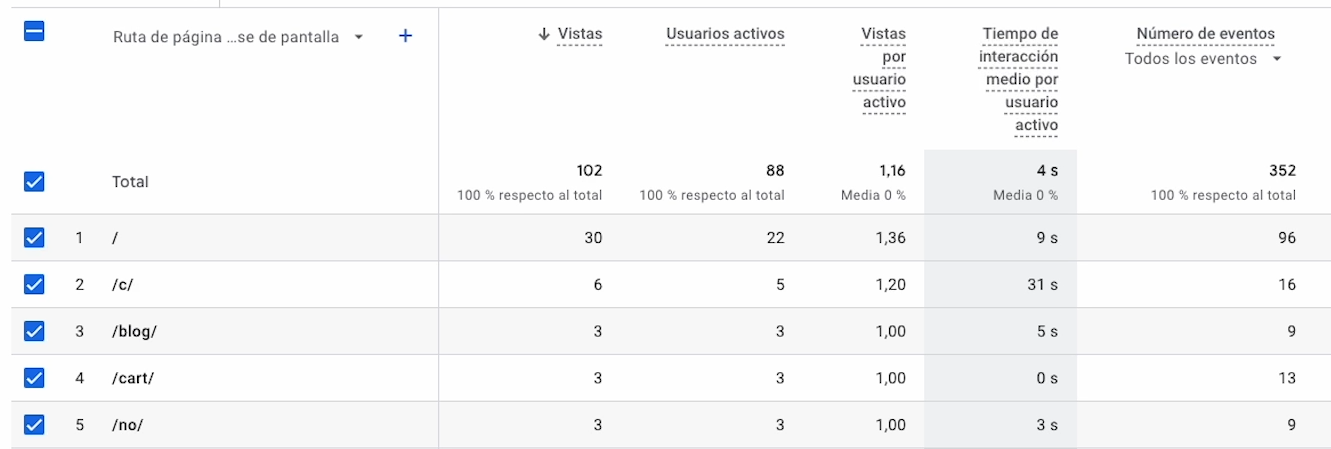Toggle the /cart/ row checkbox
Screen dimensions: 1331x449
34,378
